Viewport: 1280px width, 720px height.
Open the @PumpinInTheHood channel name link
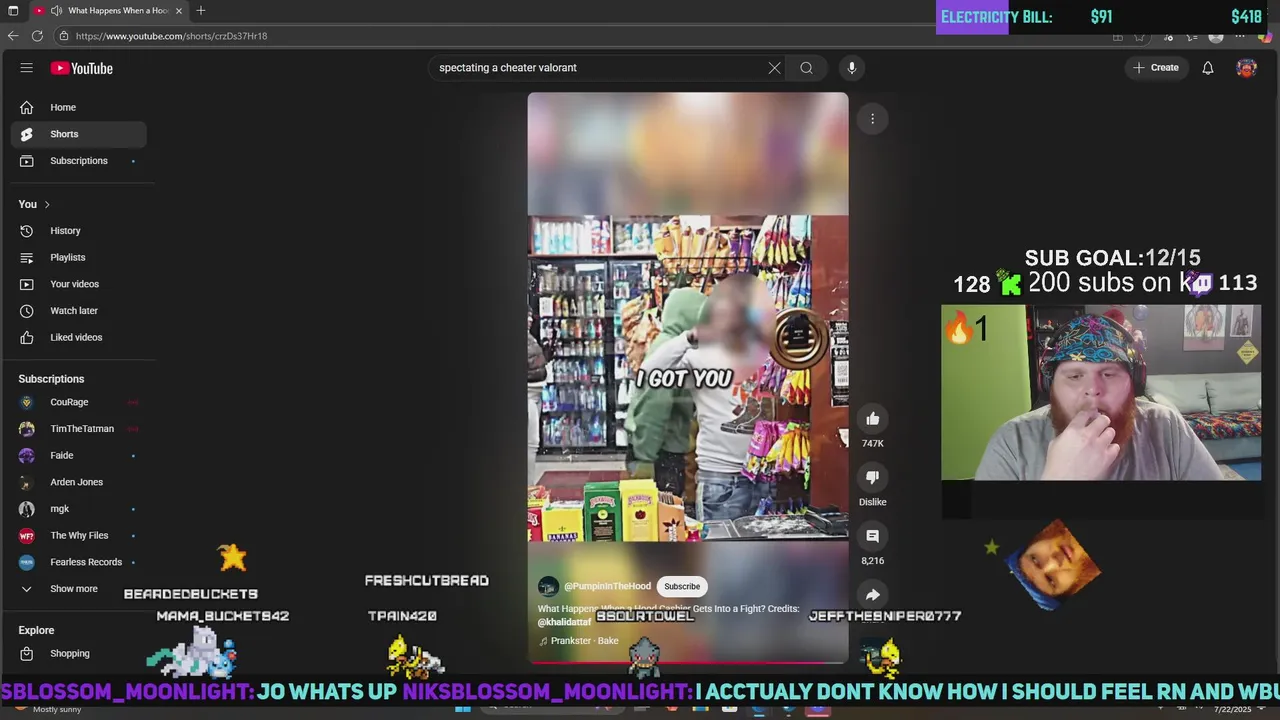(x=607, y=587)
